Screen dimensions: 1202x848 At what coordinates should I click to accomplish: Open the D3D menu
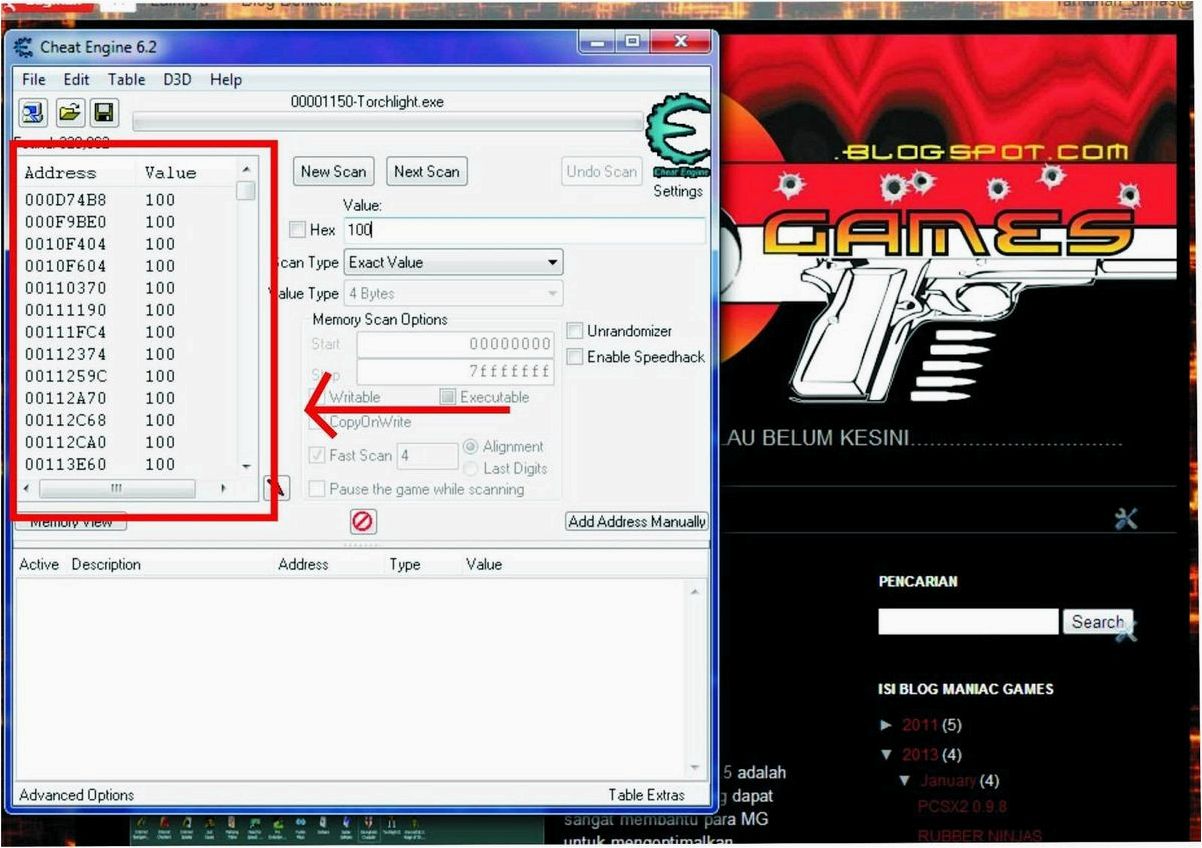click(x=178, y=79)
